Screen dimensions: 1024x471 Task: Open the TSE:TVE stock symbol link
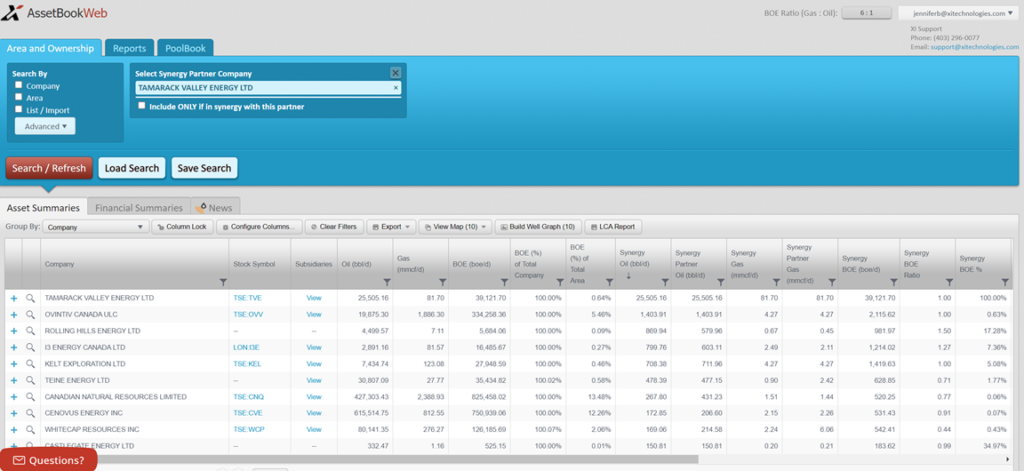pos(248,298)
